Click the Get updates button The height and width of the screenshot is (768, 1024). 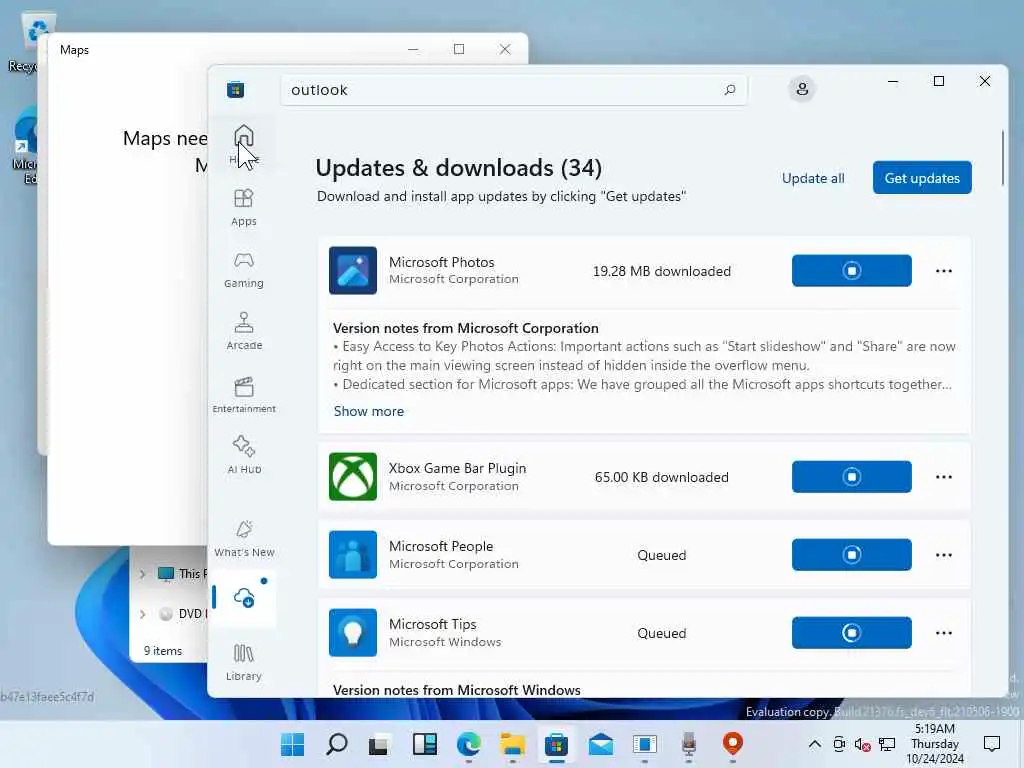coord(922,178)
